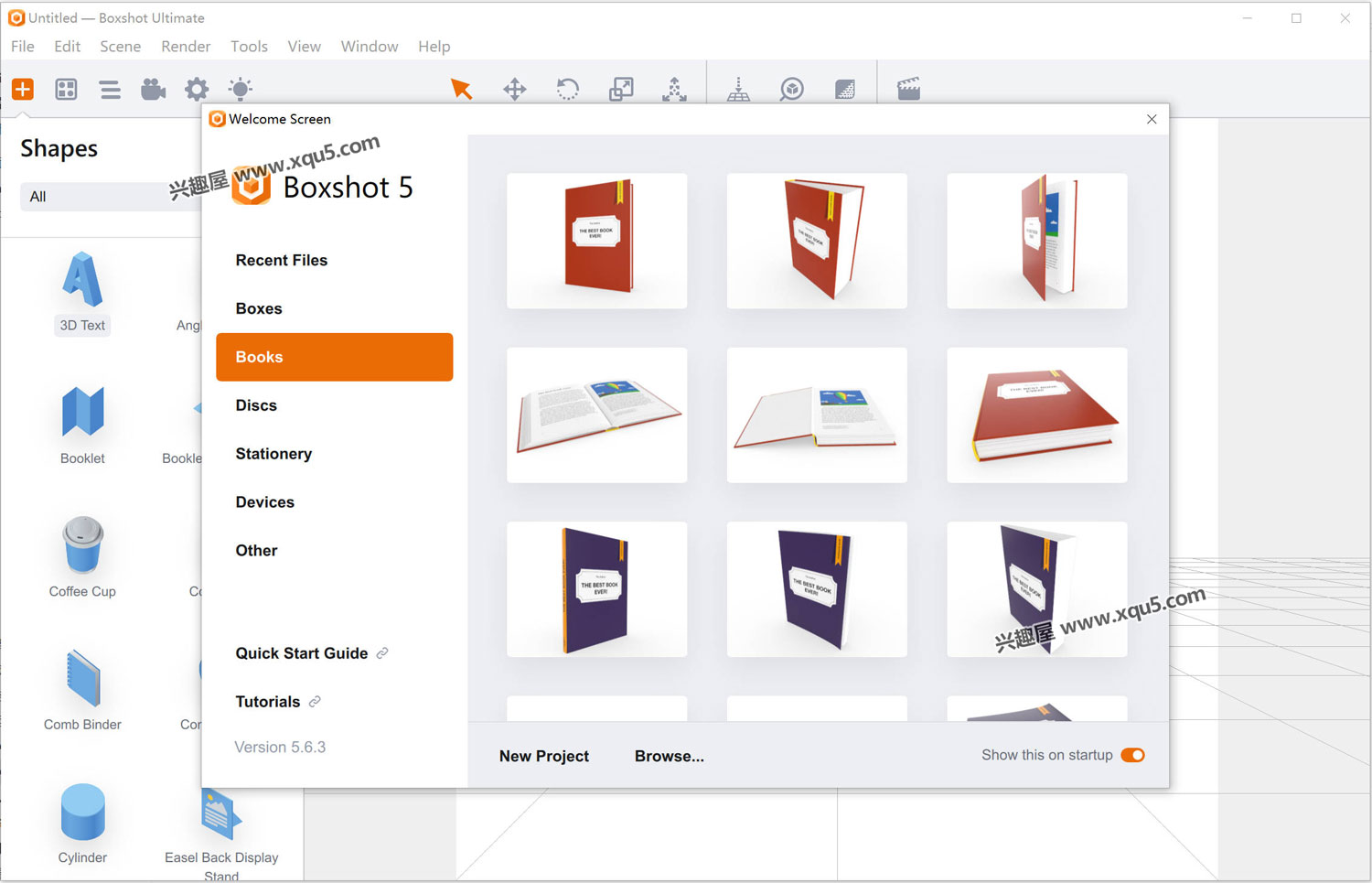Click the Browse... button
The height and width of the screenshot is (883, 1372).
670,756
